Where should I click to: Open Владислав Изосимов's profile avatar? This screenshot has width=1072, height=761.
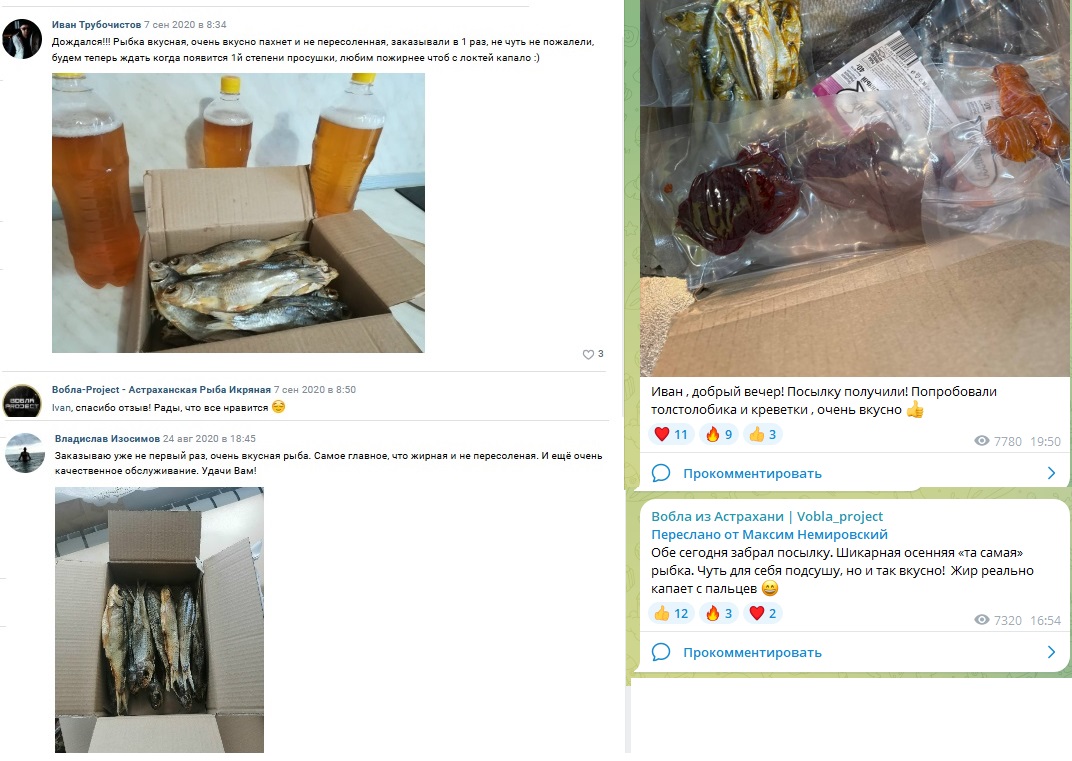coord(25,453)
